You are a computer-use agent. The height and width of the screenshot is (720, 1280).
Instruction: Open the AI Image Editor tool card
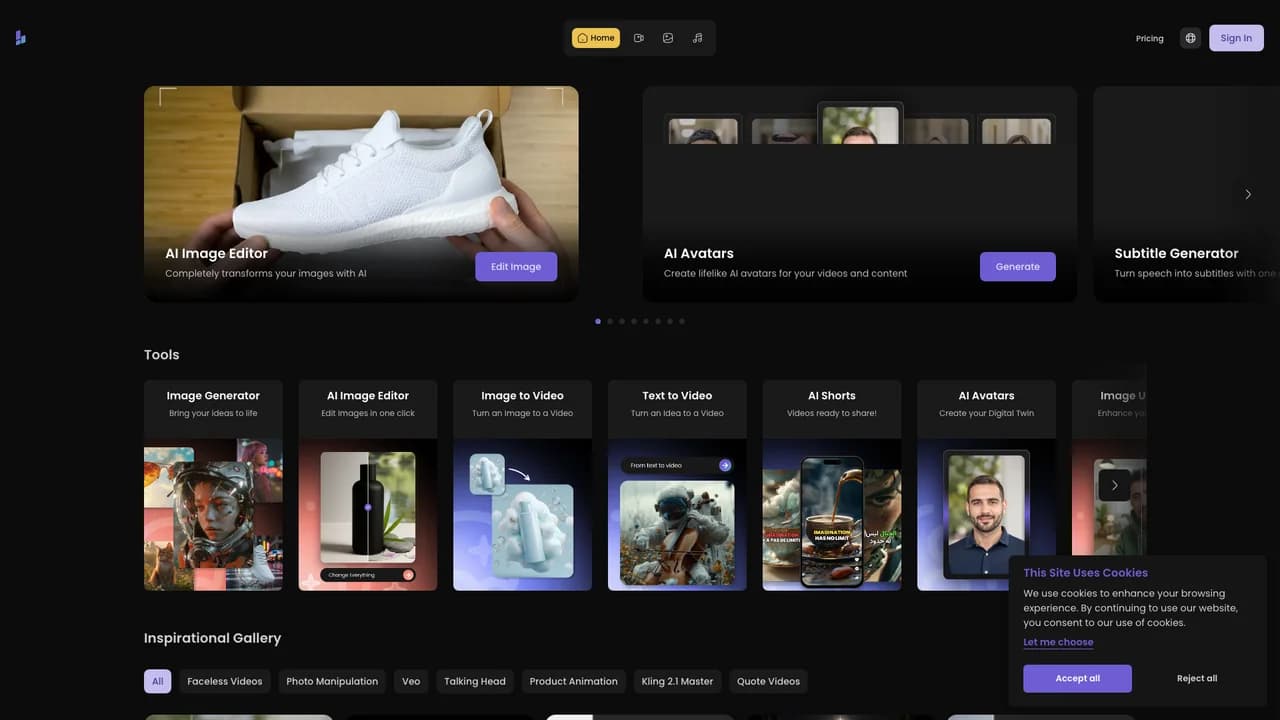(x=368, y=485)
